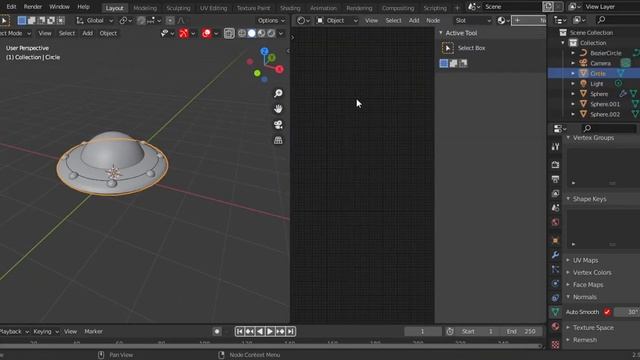This screenshot has height=360, width=640.
Task: Switch orthographic/perspective grid icon
Action: pyautogui.click(x=278, y=140)
